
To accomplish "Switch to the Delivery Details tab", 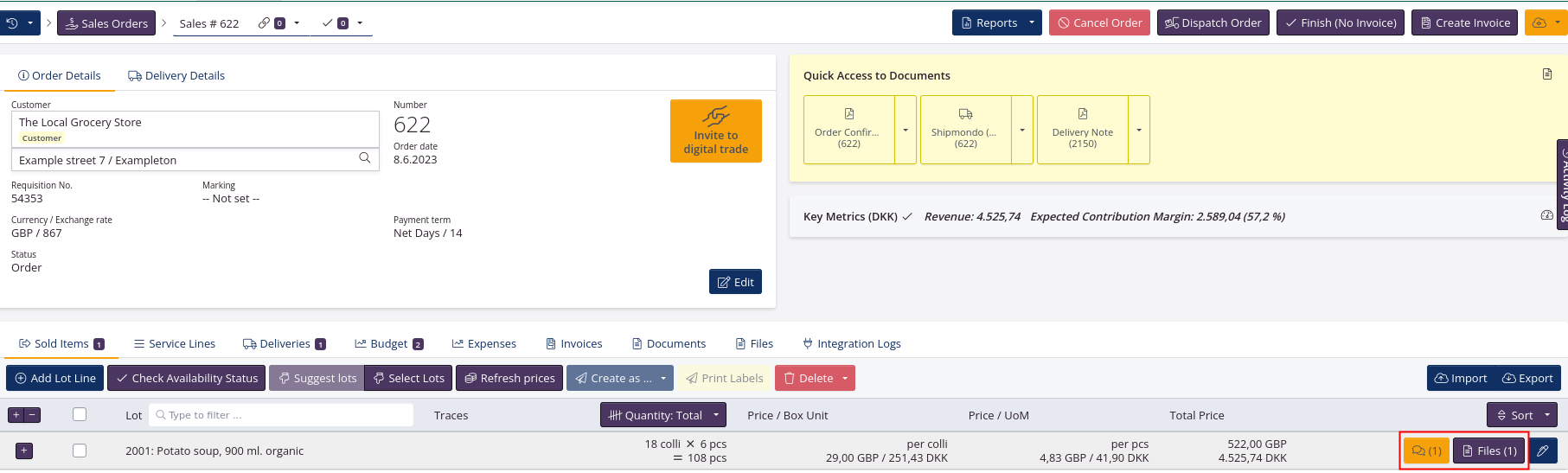I will click(176, 76).
